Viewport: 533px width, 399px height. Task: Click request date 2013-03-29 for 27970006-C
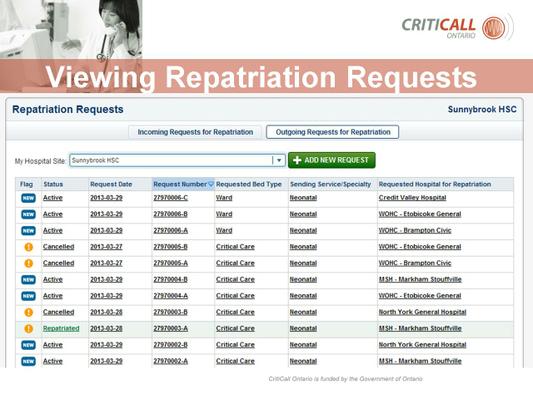[x=106, y=198]
